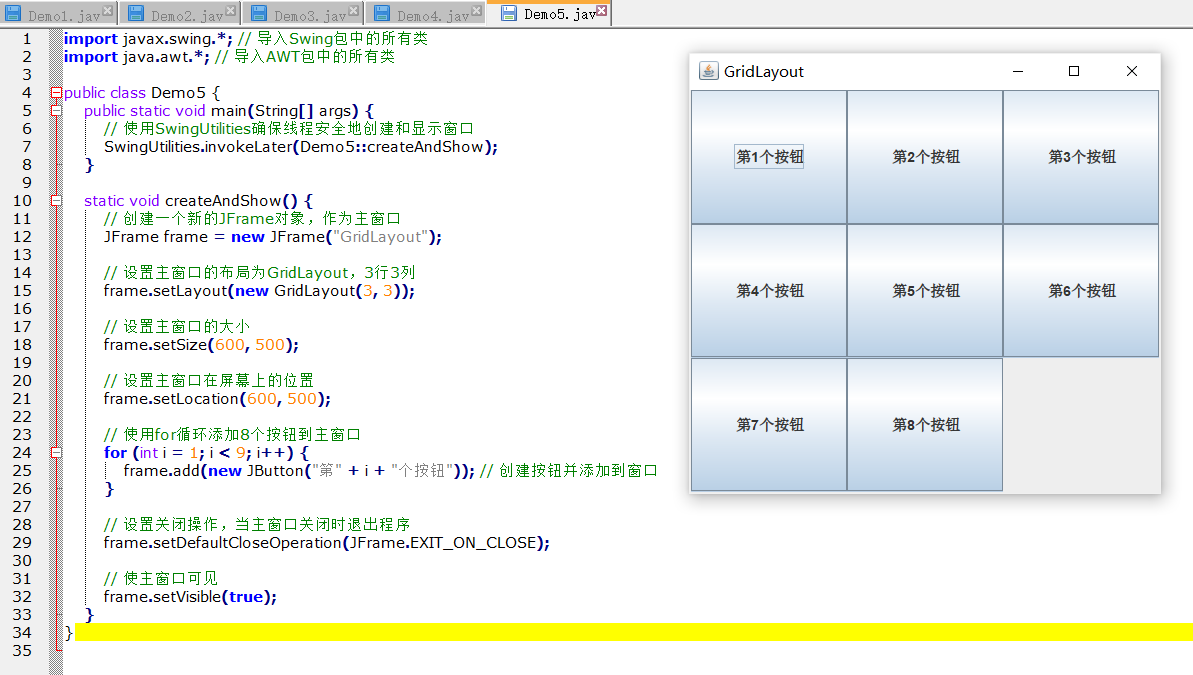The width and height of the screenshot is (1193, 675).
Task: Close the Demo3.java tab using its X
Action: [x=353, y=11]
